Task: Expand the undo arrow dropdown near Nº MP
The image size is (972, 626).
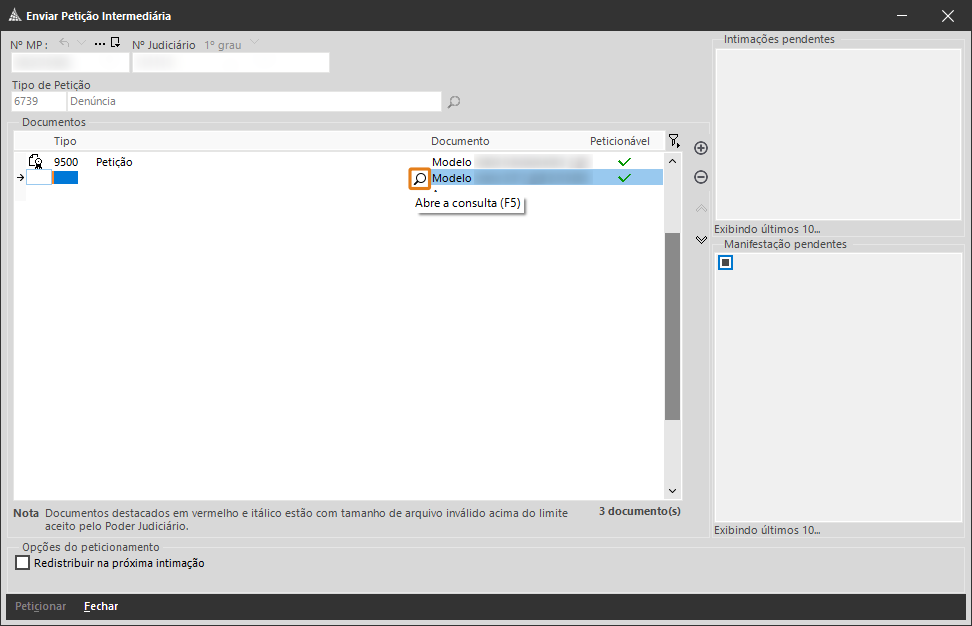Action: pyautogui.click(x=82, y=43)
